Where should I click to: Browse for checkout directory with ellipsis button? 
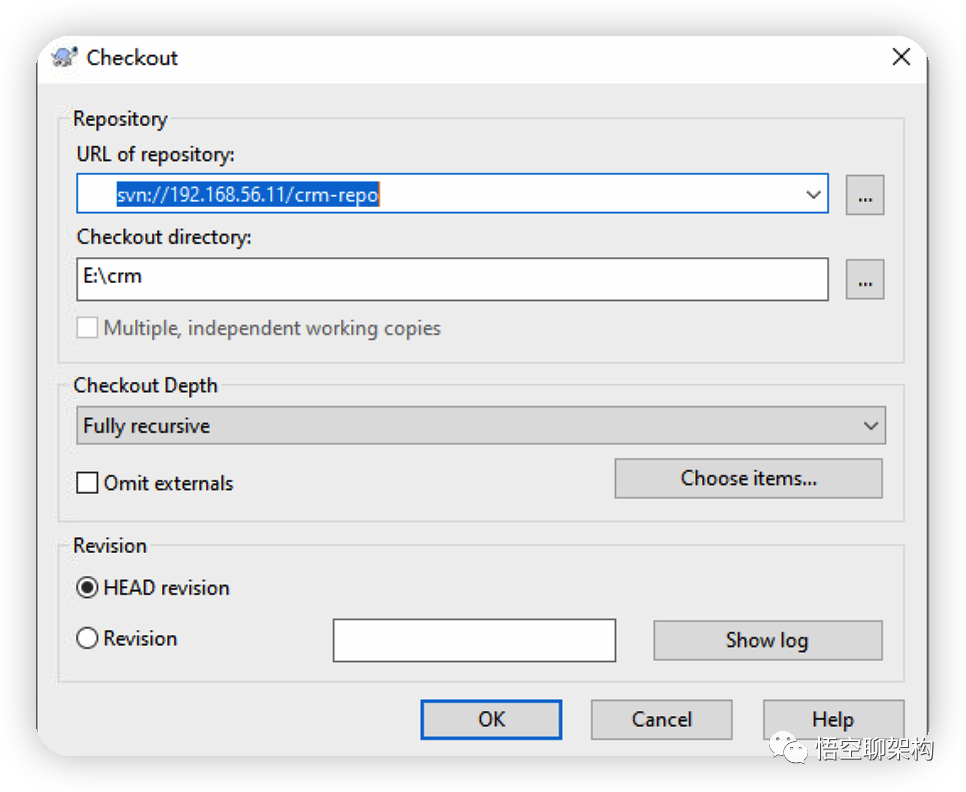click(864, 279)
